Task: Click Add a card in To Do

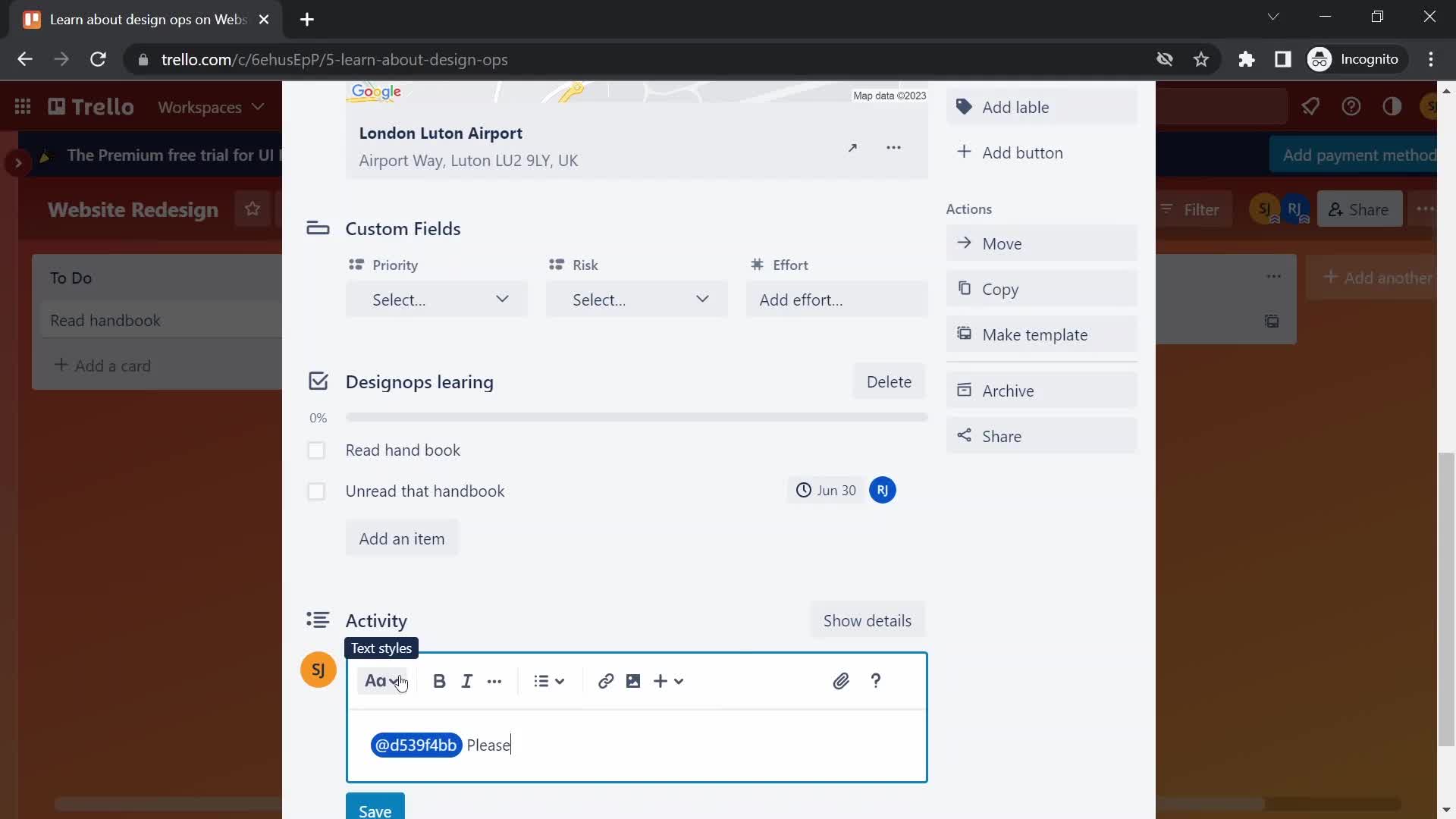Action: (x=103, y=366)
